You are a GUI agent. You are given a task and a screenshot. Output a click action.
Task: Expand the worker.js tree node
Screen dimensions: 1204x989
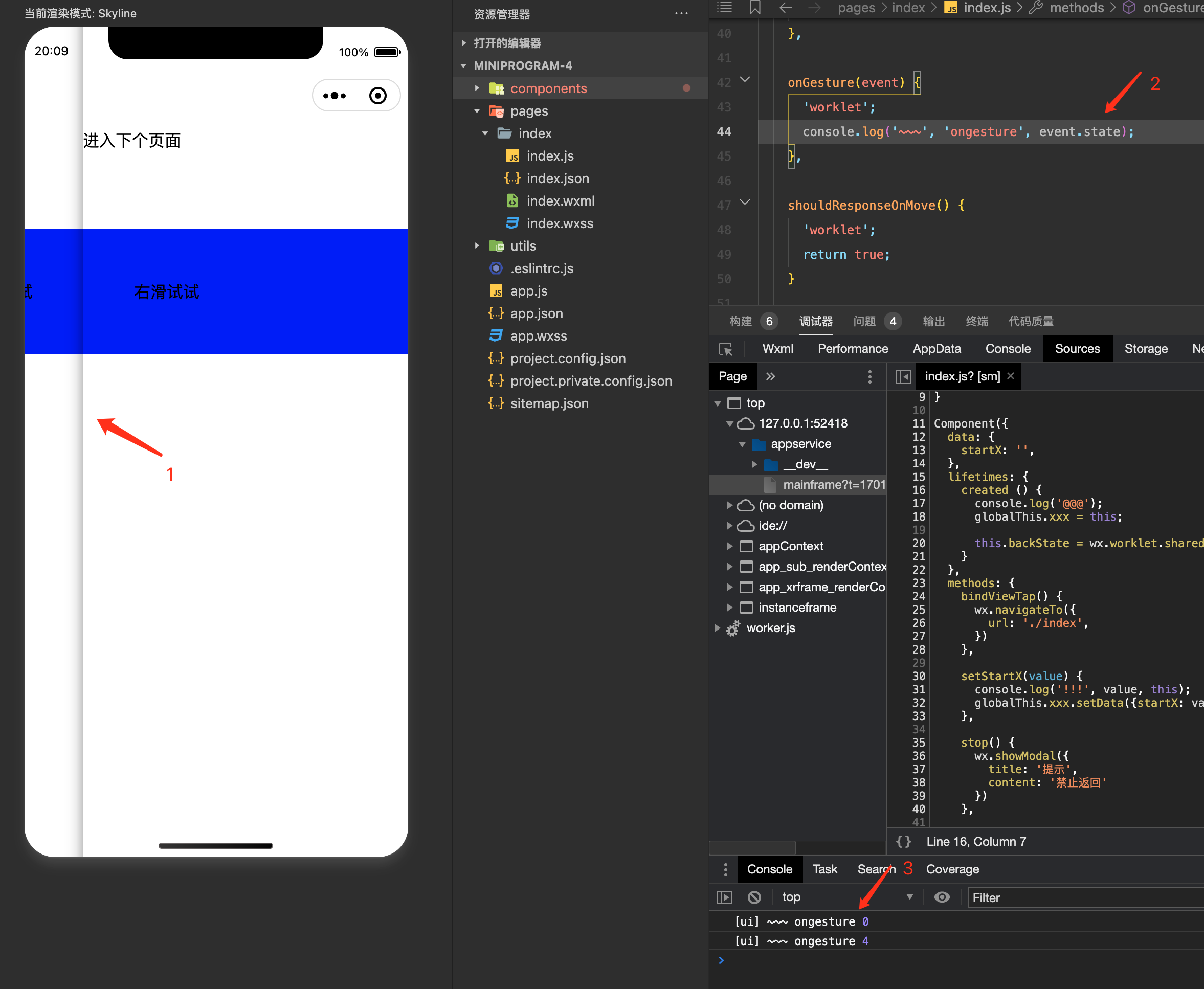(718, 628)
